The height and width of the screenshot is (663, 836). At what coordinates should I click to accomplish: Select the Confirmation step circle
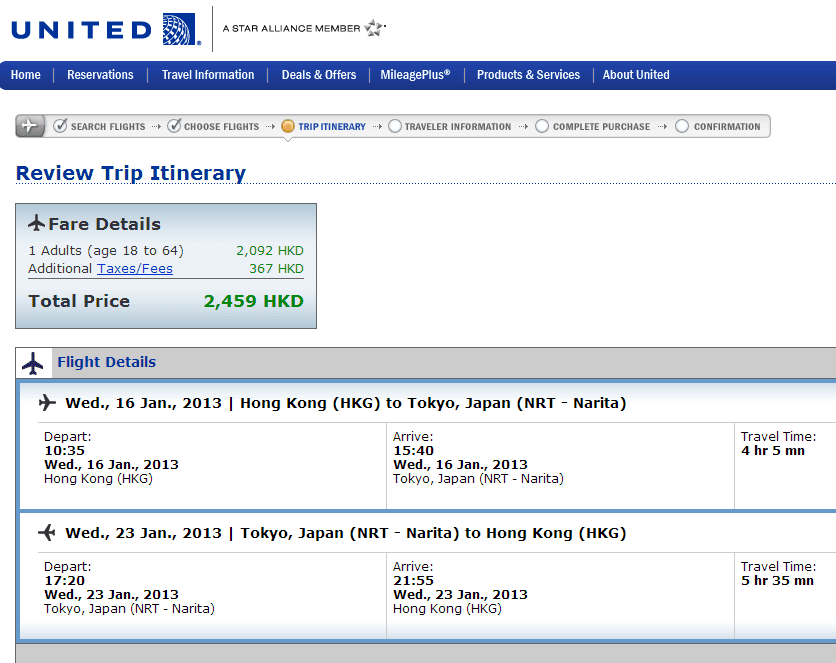[x=682, y=127]
